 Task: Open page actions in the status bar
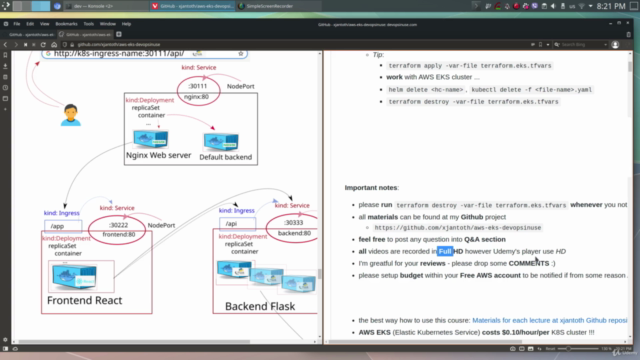point(540,349)
